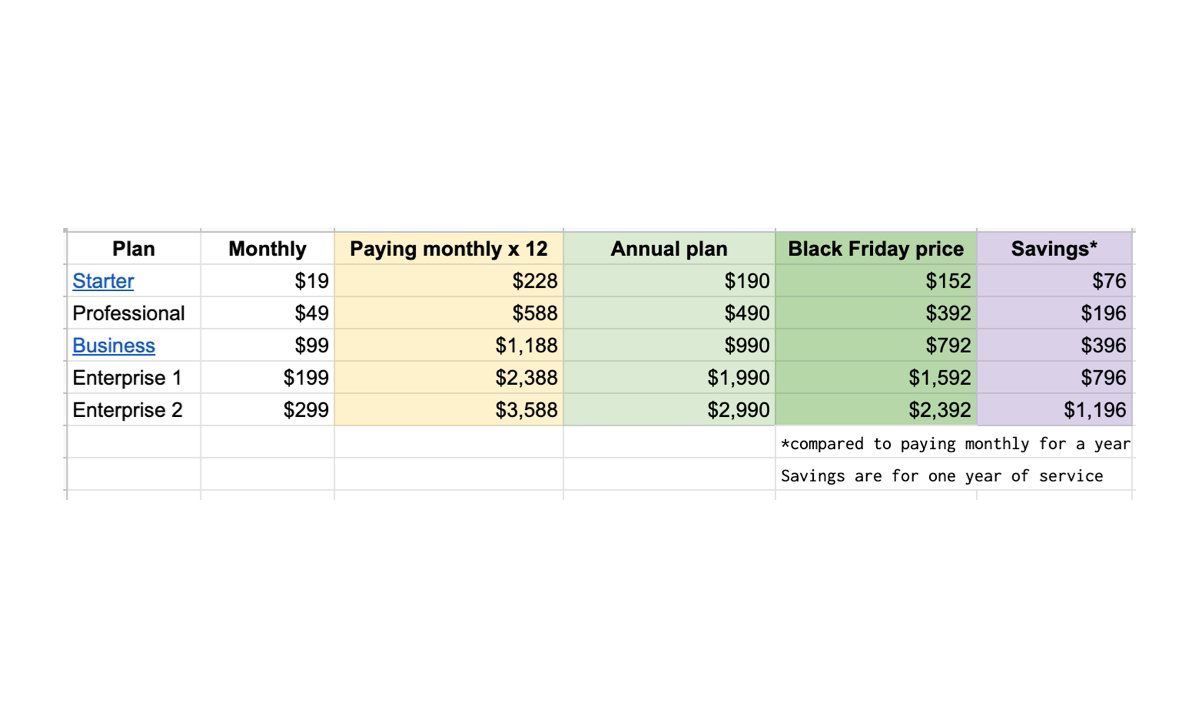Select the Professional plan name cell
The width and height of the screenshot is (1200, 728).
(x=129, y=313)
